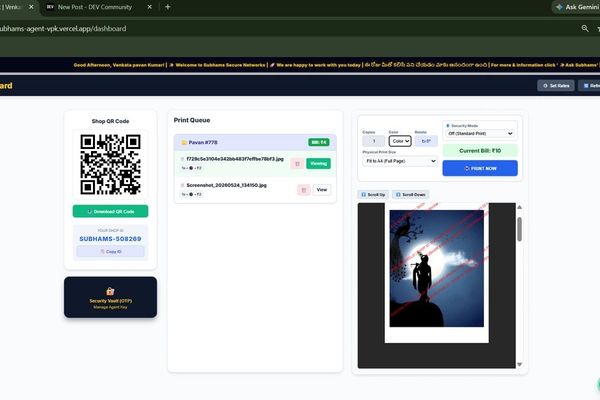Screen dimensions: 600x400
Task: Open the Color mode dropdown
Action: (x=400, y=141)
